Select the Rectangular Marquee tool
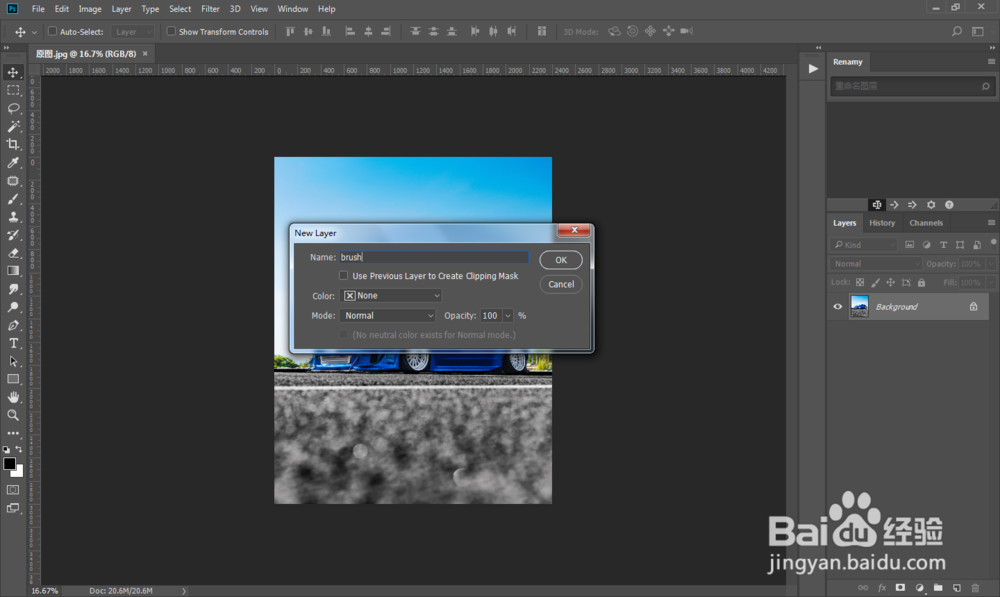1000x597 pixels. [13, 91]
